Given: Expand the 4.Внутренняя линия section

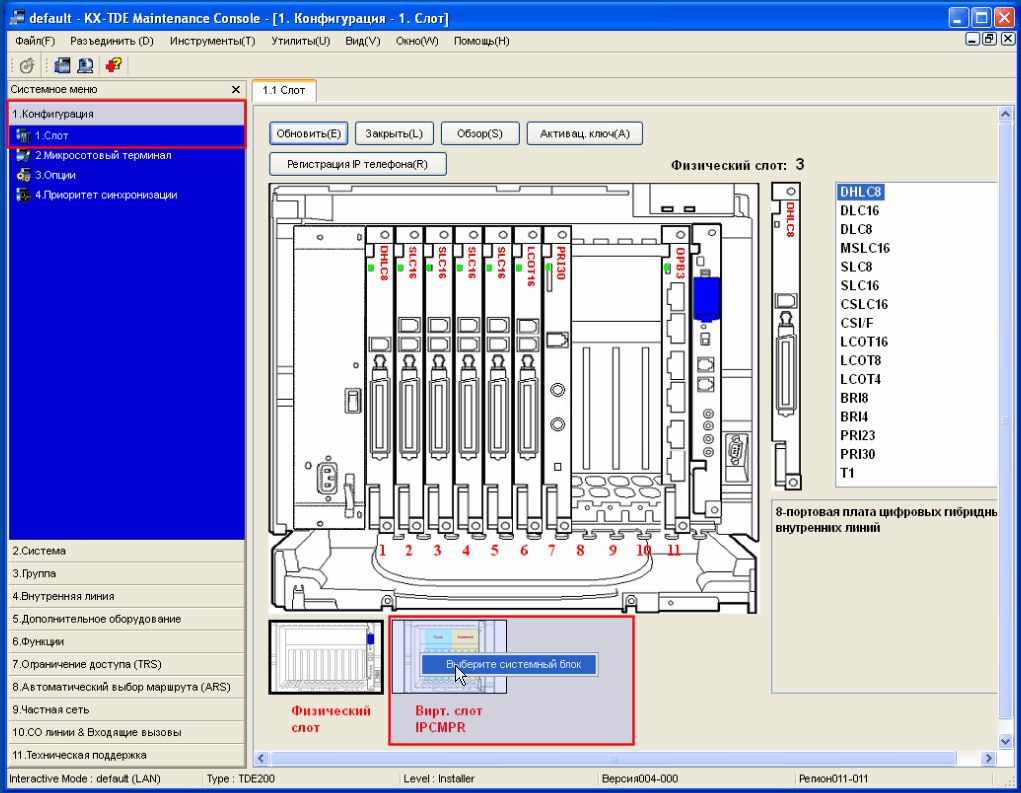Looking at the screenshot, I should click(127, 596).
